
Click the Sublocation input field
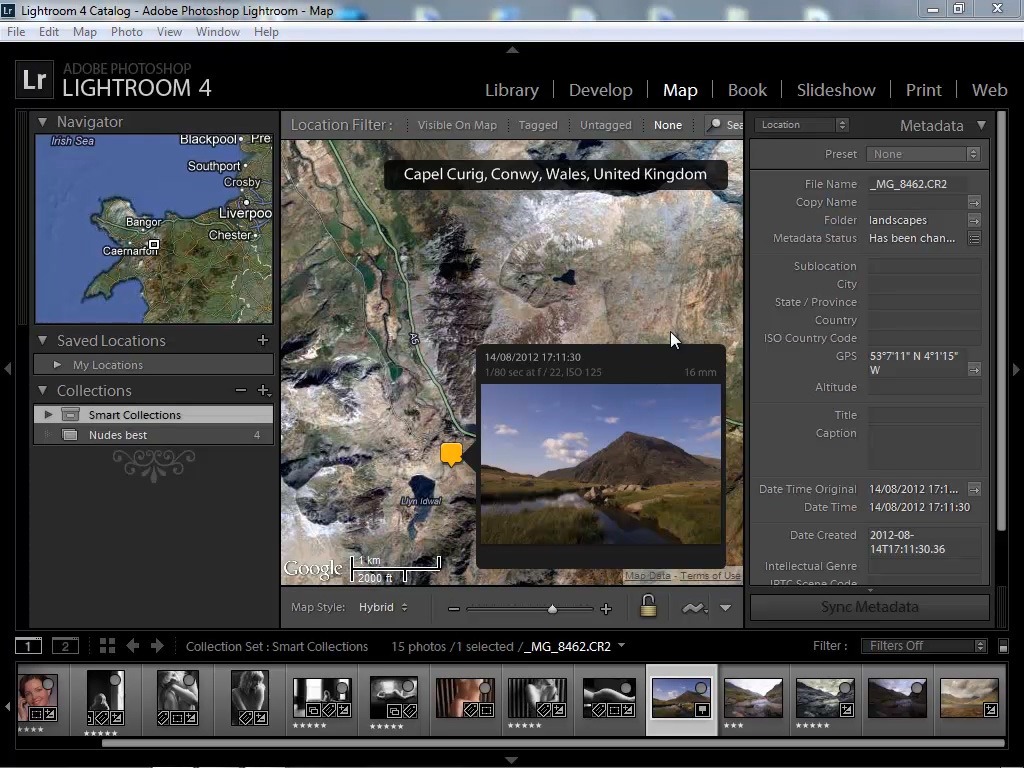(x=924, y=266)
